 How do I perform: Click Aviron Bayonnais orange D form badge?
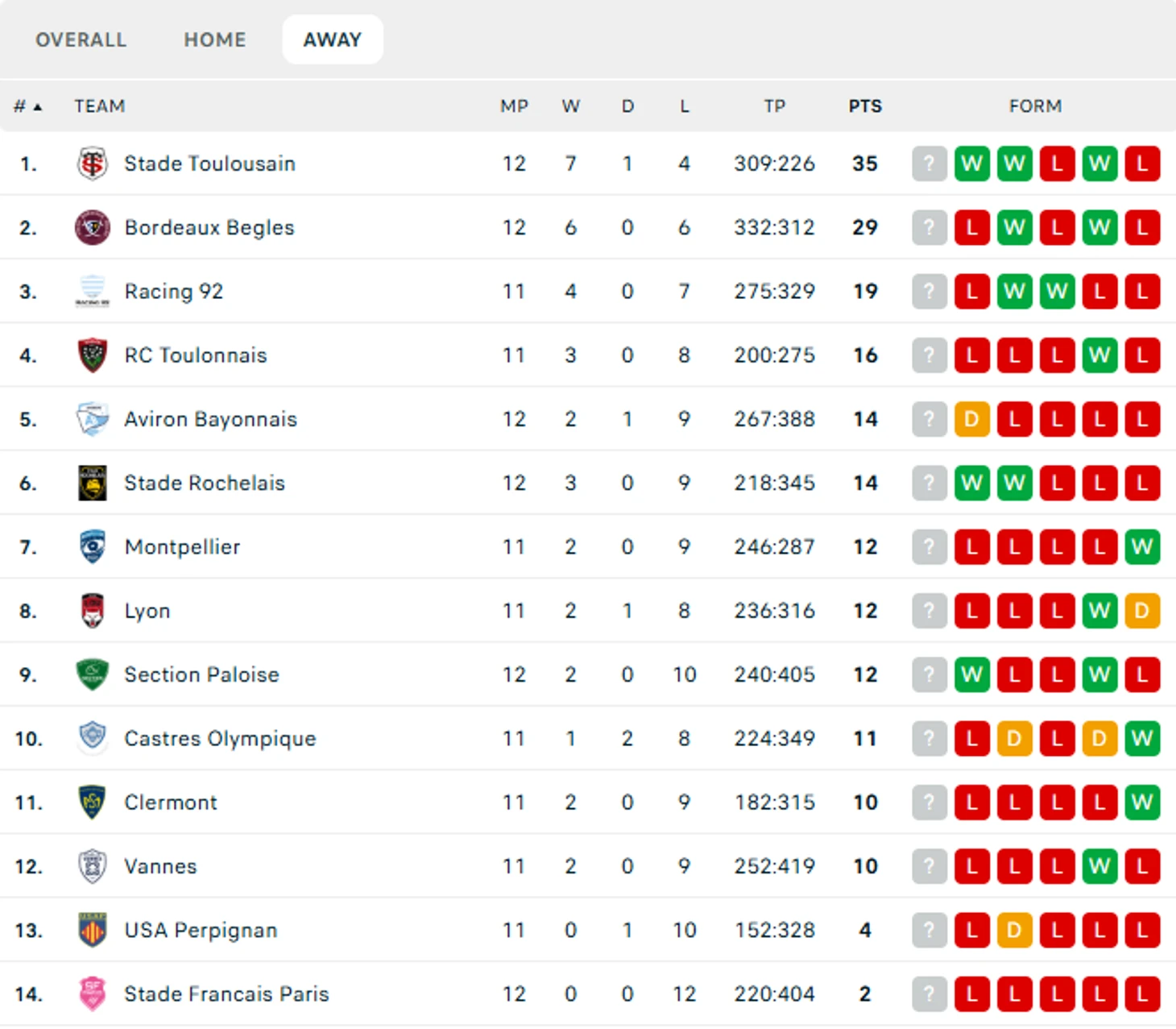[x=971, y=419]
